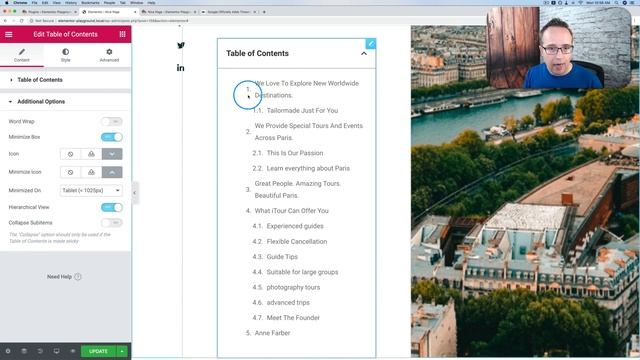The image size is (640, 360).
Task: Open the Minimized On dropdown
Action: tap(91, 191)
